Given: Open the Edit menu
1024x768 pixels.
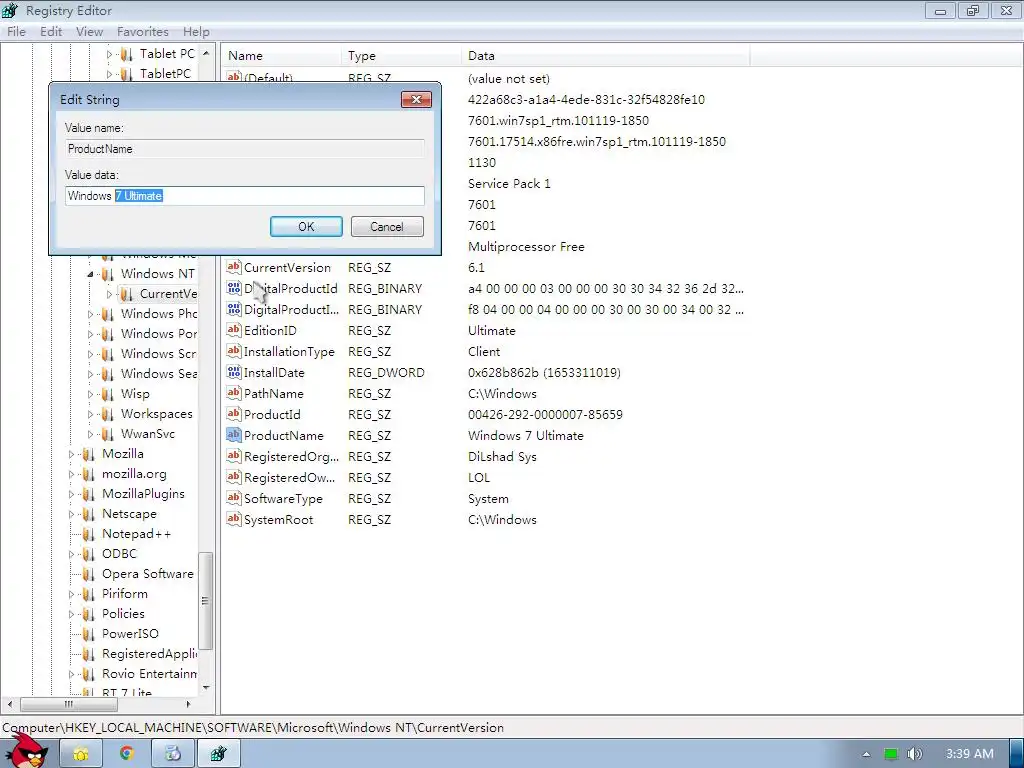Looking at the screenshot, I should click(51, 31).
